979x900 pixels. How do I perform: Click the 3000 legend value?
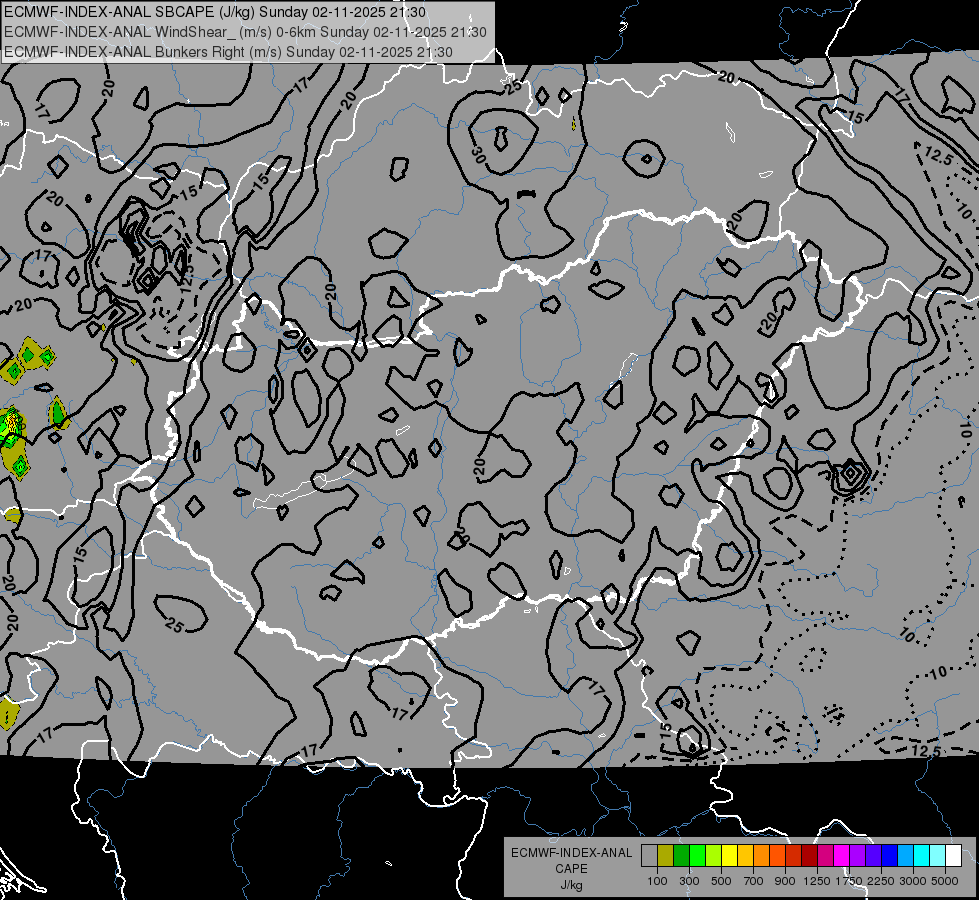[x=913, y=881]
